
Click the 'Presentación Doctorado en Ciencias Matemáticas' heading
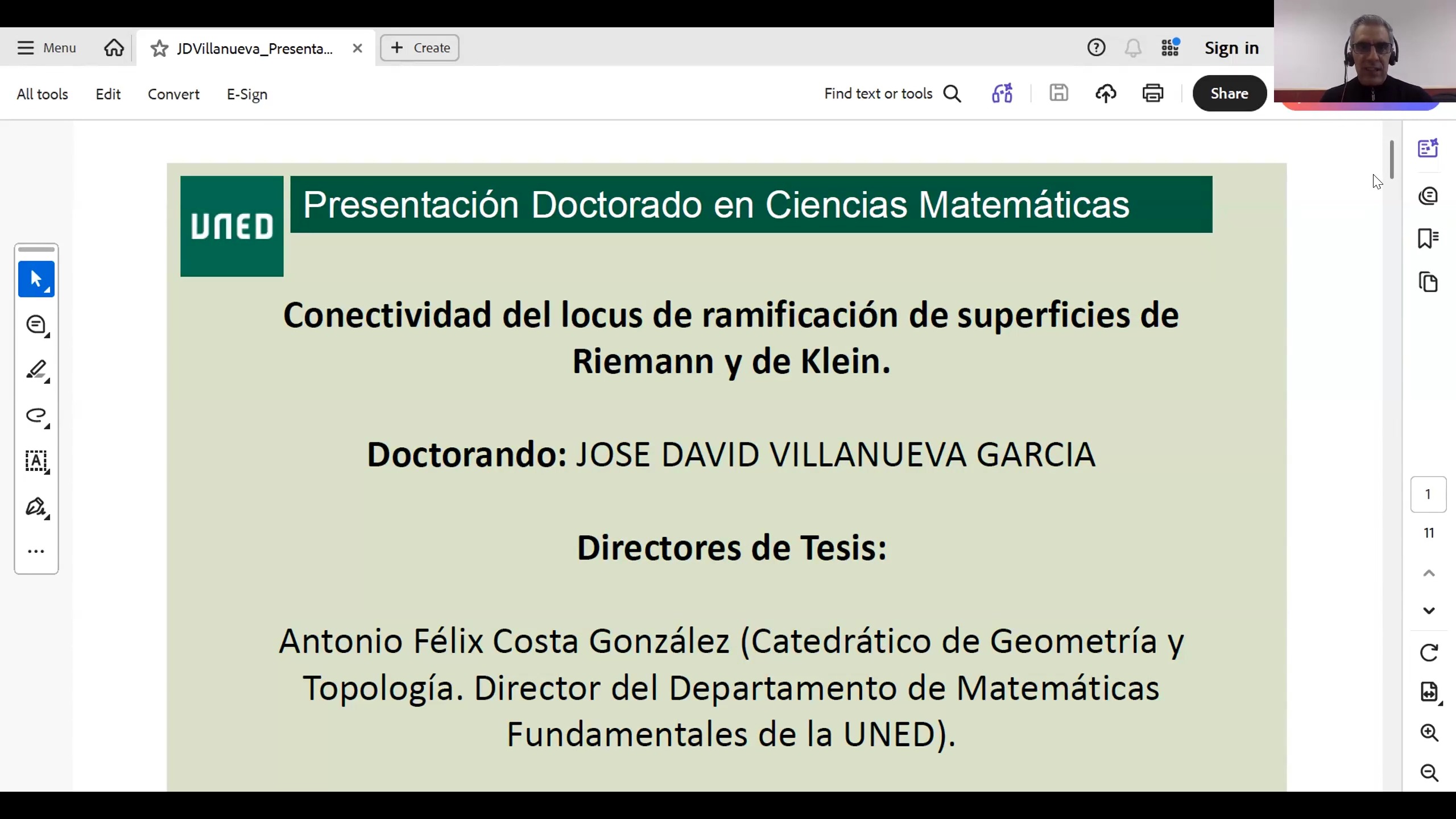(x=715, y=205)
